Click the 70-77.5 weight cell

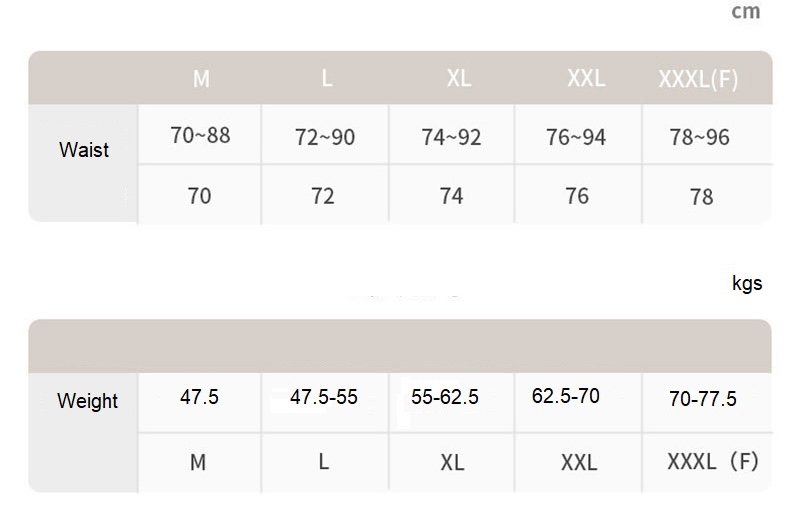[703, 399]
